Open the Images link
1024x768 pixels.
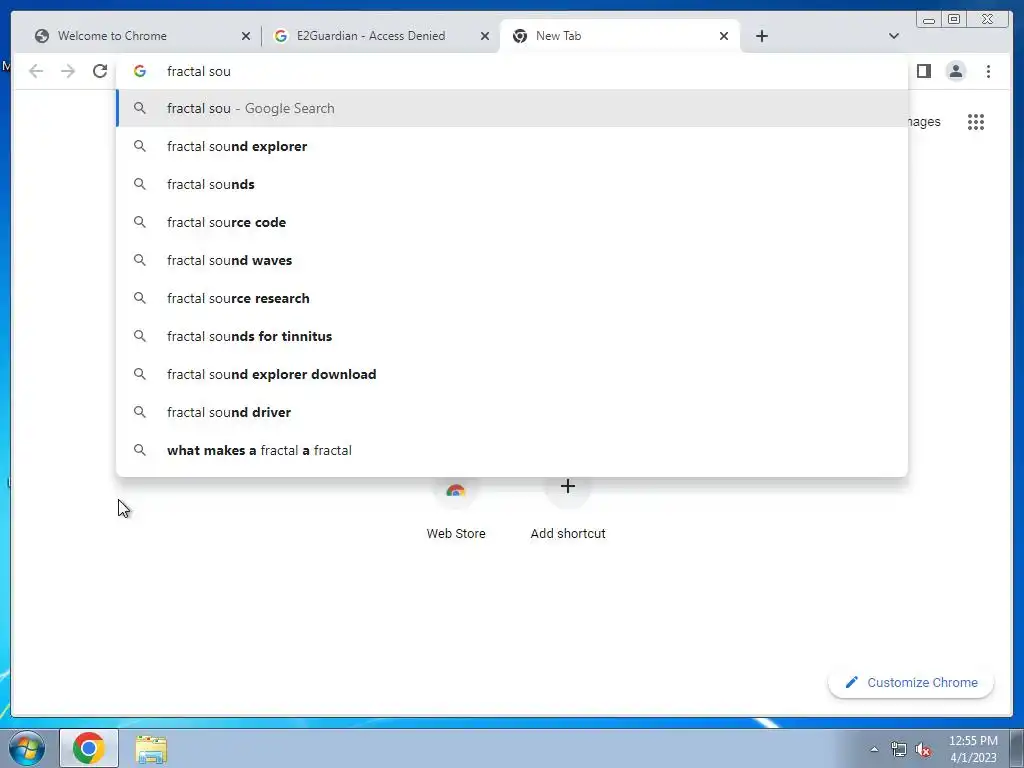pyautogui.click(x=923, y=122)
